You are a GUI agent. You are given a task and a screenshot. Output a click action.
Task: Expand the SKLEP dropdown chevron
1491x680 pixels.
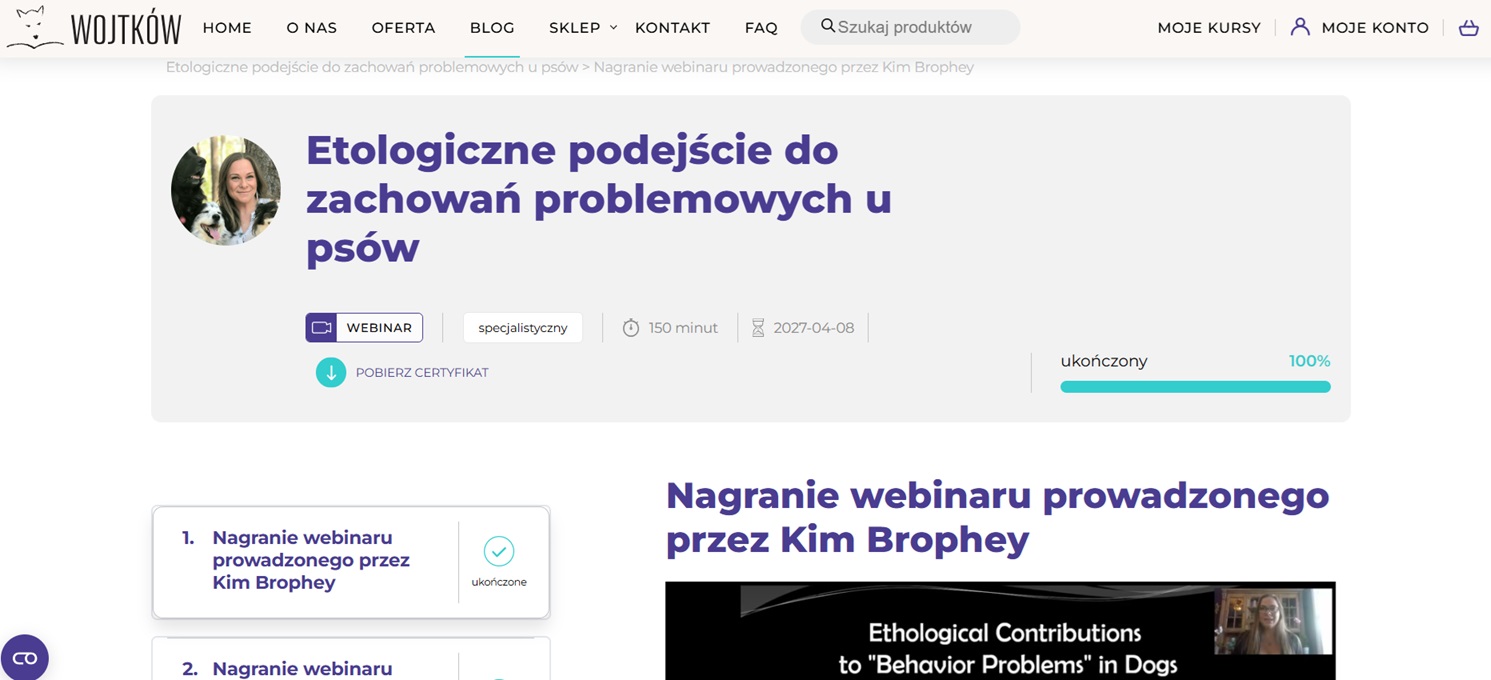tap(613, 27)
